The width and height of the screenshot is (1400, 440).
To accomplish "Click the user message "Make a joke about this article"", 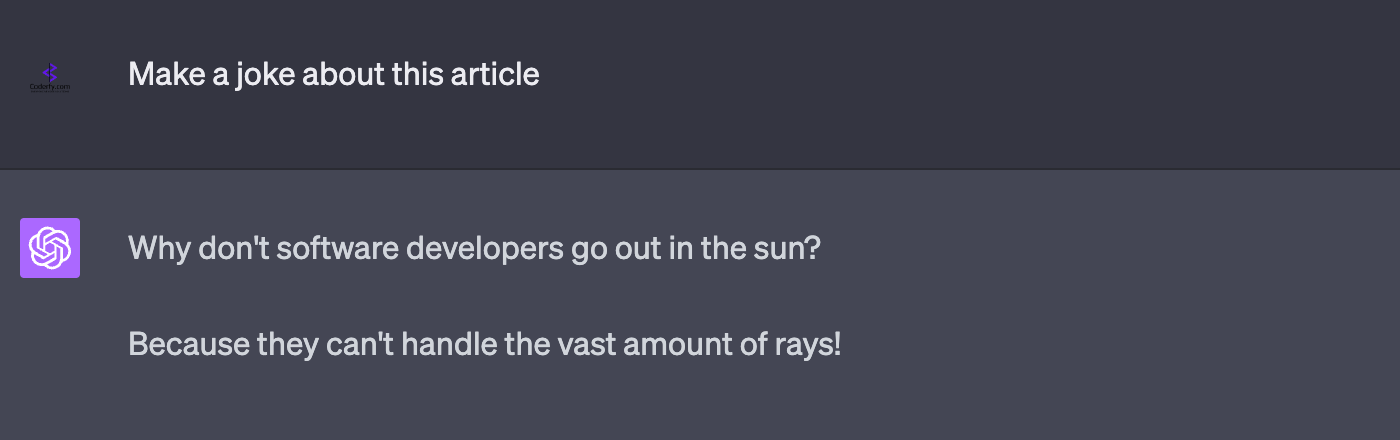I will [333, 74].
